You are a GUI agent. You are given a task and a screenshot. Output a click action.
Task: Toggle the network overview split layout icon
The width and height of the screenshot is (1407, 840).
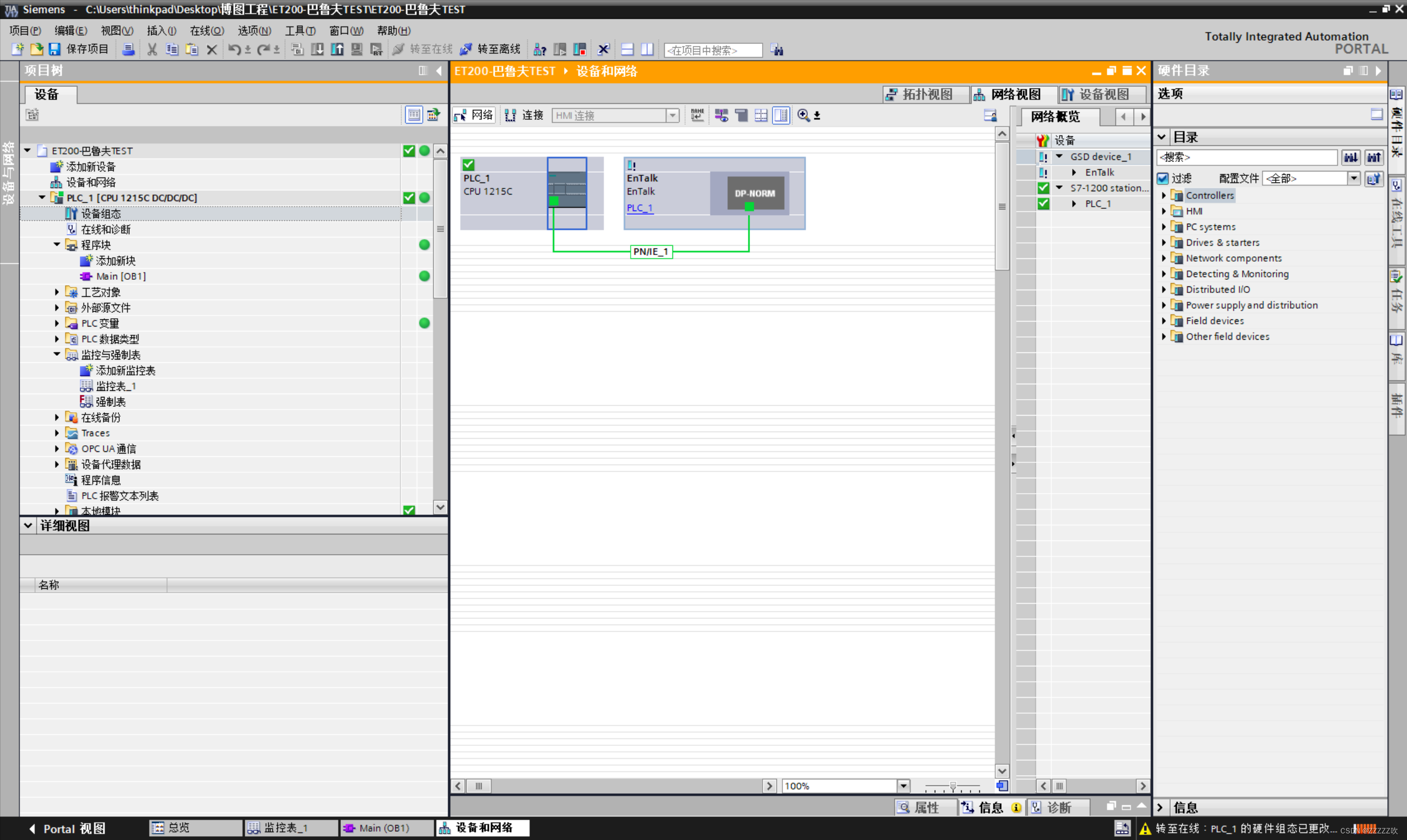click(x=780, y=115)
